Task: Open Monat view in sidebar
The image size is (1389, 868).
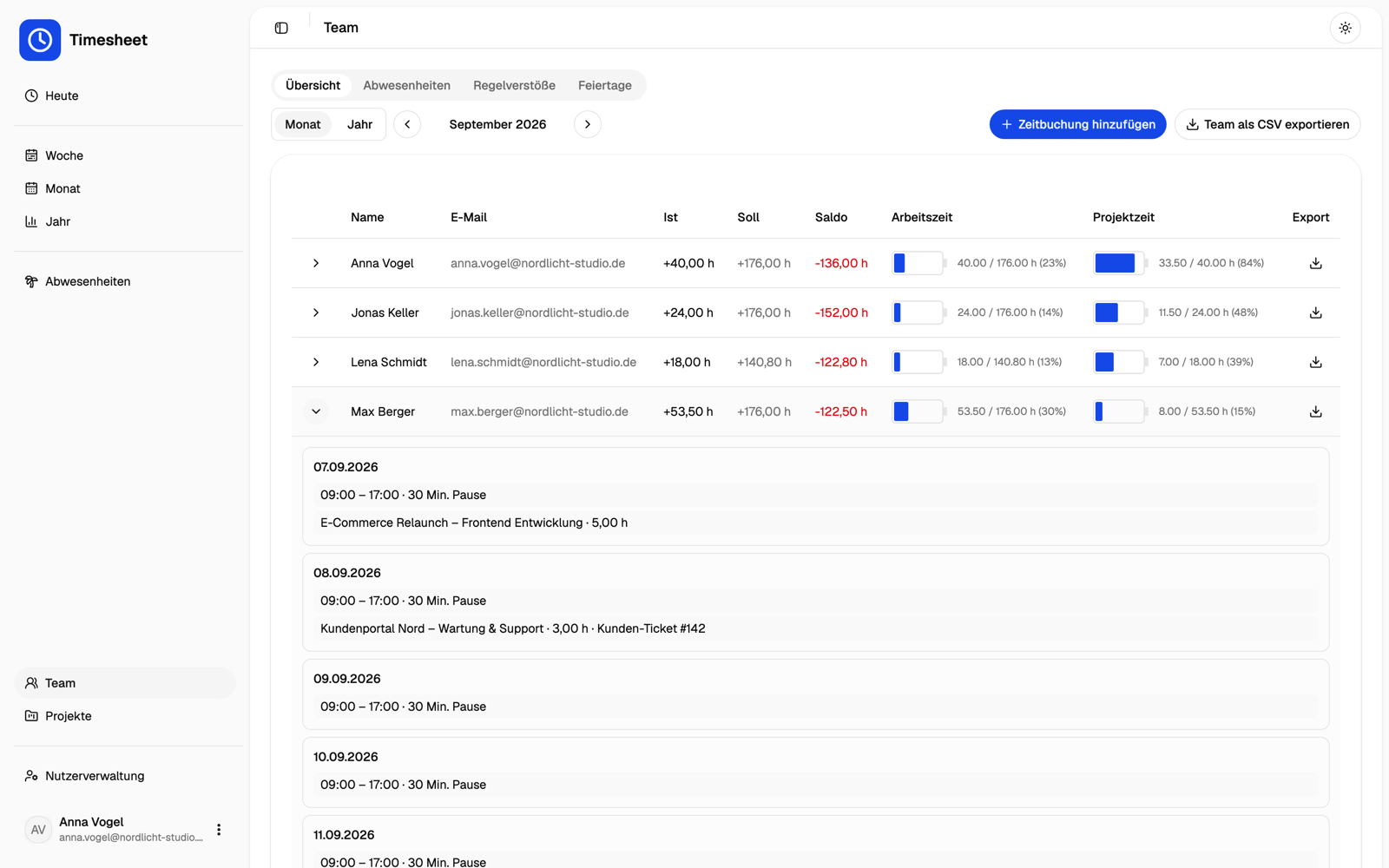Action: 125,188
